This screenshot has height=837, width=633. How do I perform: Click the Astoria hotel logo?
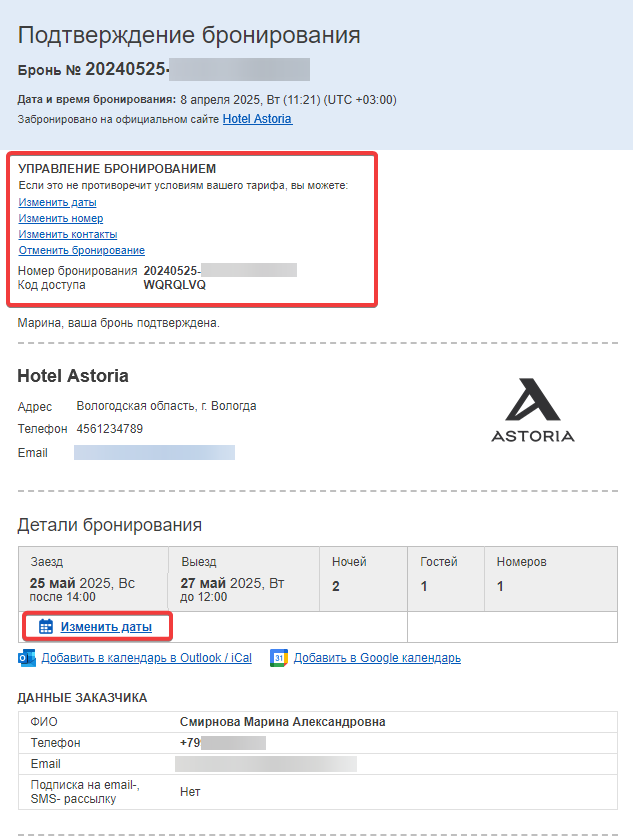pyautogui.click(x=533, y=410)
